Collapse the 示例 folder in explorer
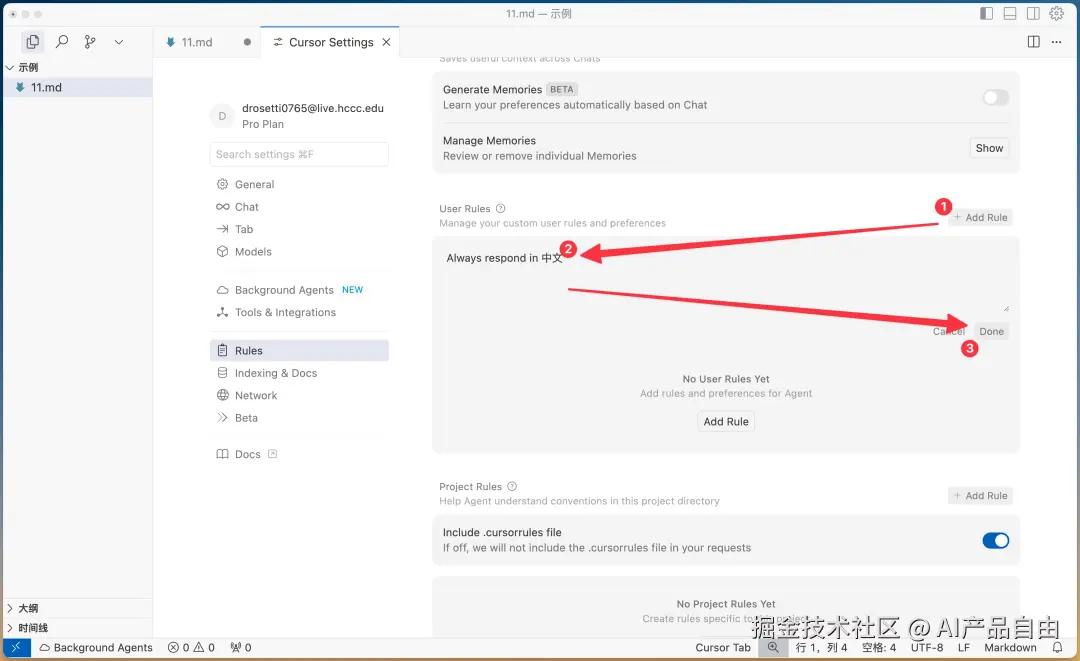 pos(78,67)
